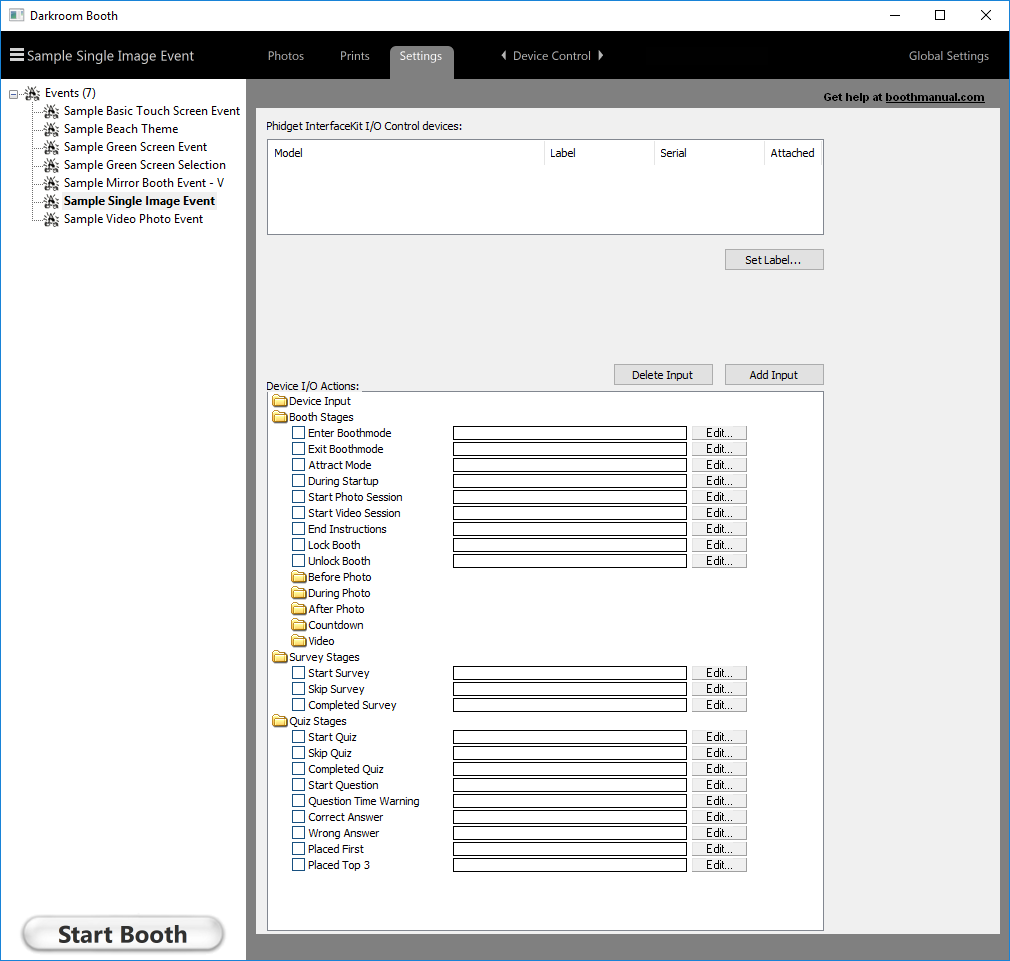
Task: Tick the Attract Mode checkbox
Action: 298,464
